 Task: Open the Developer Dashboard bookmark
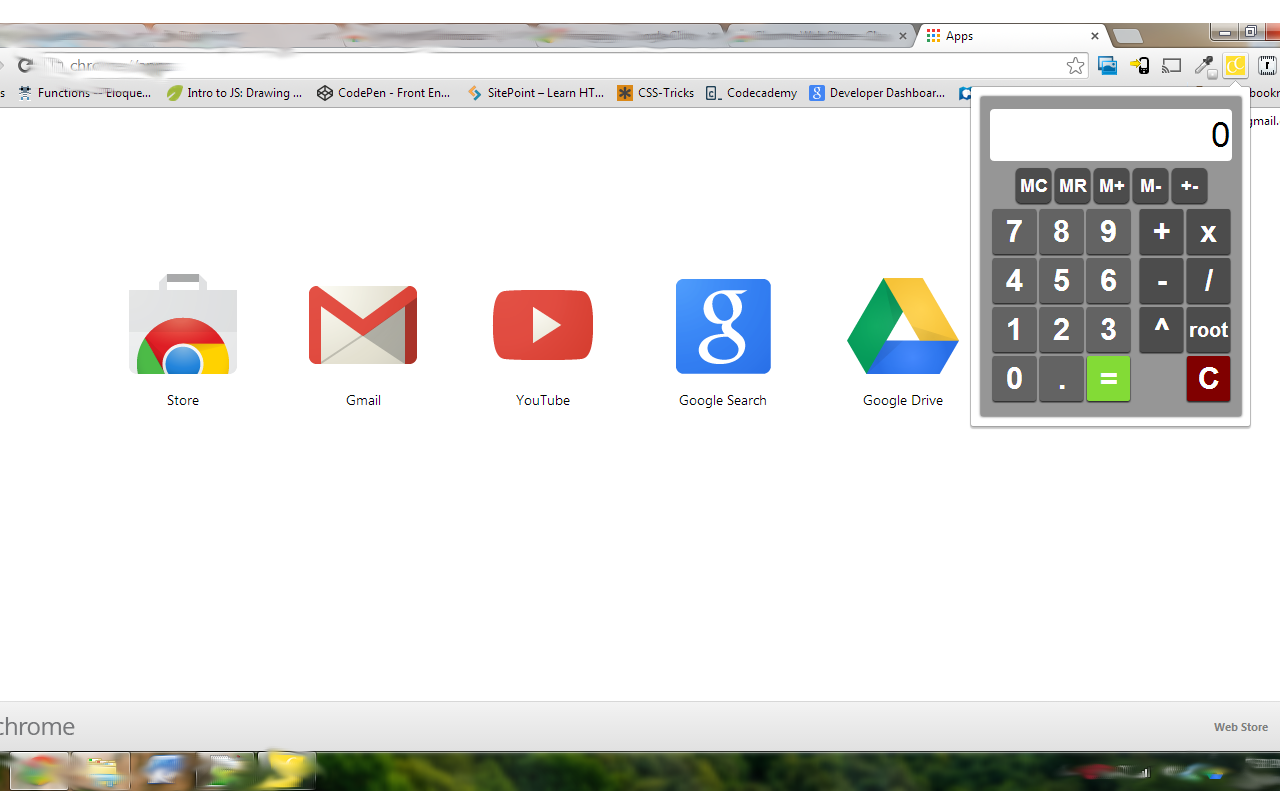tap(878, 93)
